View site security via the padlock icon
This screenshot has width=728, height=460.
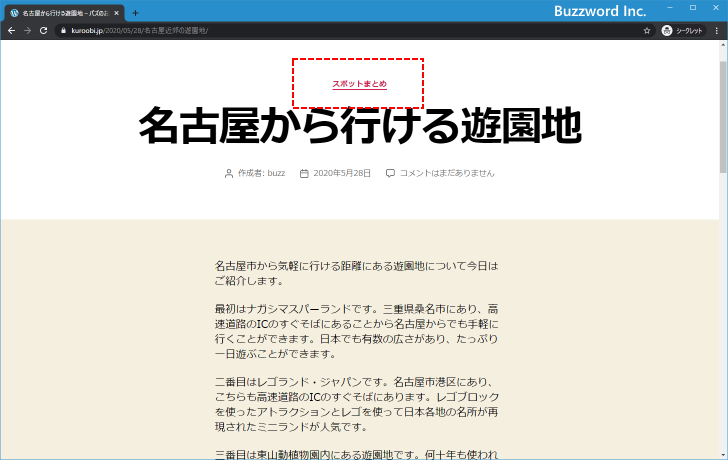(x=64, y=31)
